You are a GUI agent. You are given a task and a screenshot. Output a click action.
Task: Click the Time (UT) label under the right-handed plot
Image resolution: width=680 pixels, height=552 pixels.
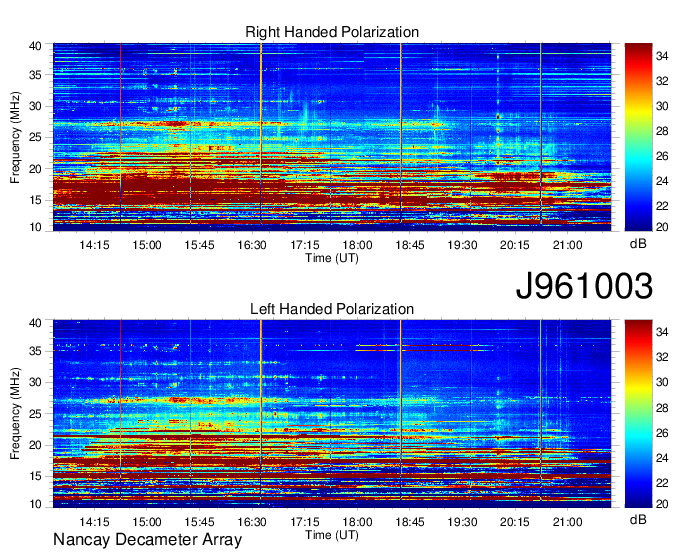click(332, 258)
